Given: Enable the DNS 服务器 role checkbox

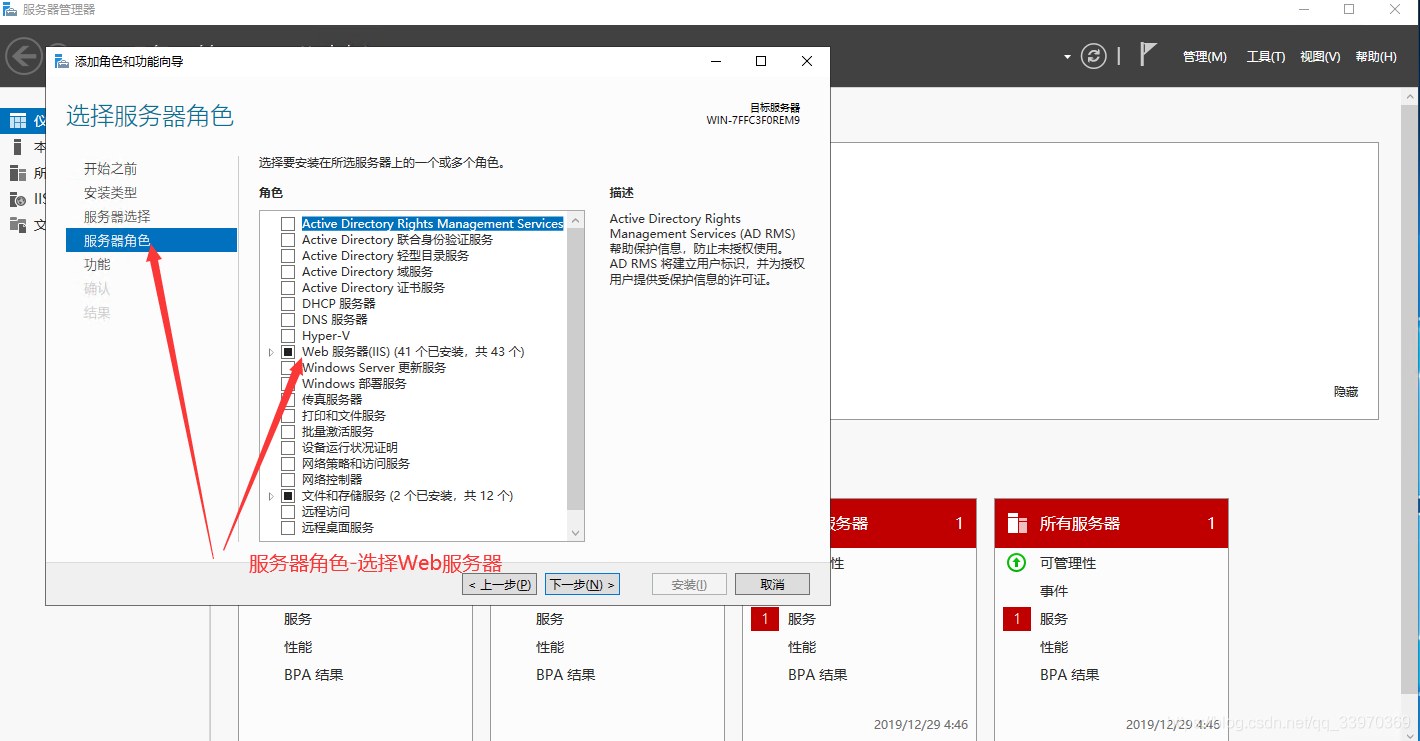Looking at the screenshot, I should (x=288, y=320).
